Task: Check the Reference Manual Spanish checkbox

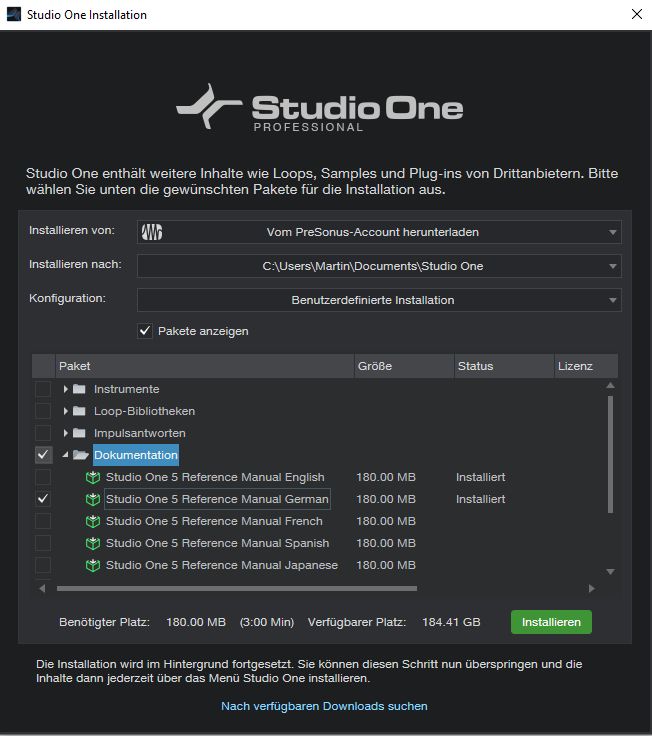Action: click(43, 543)
